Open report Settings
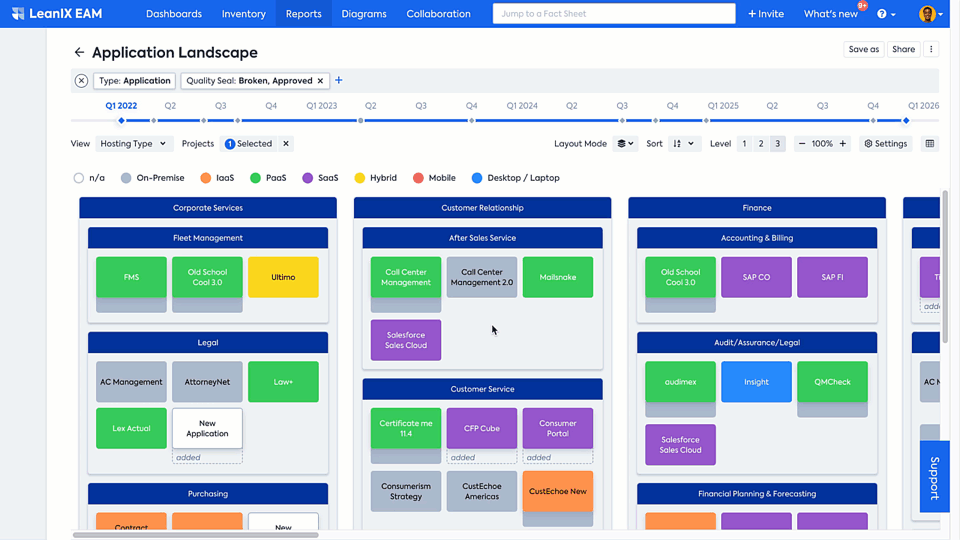 (x=885, y=144)
